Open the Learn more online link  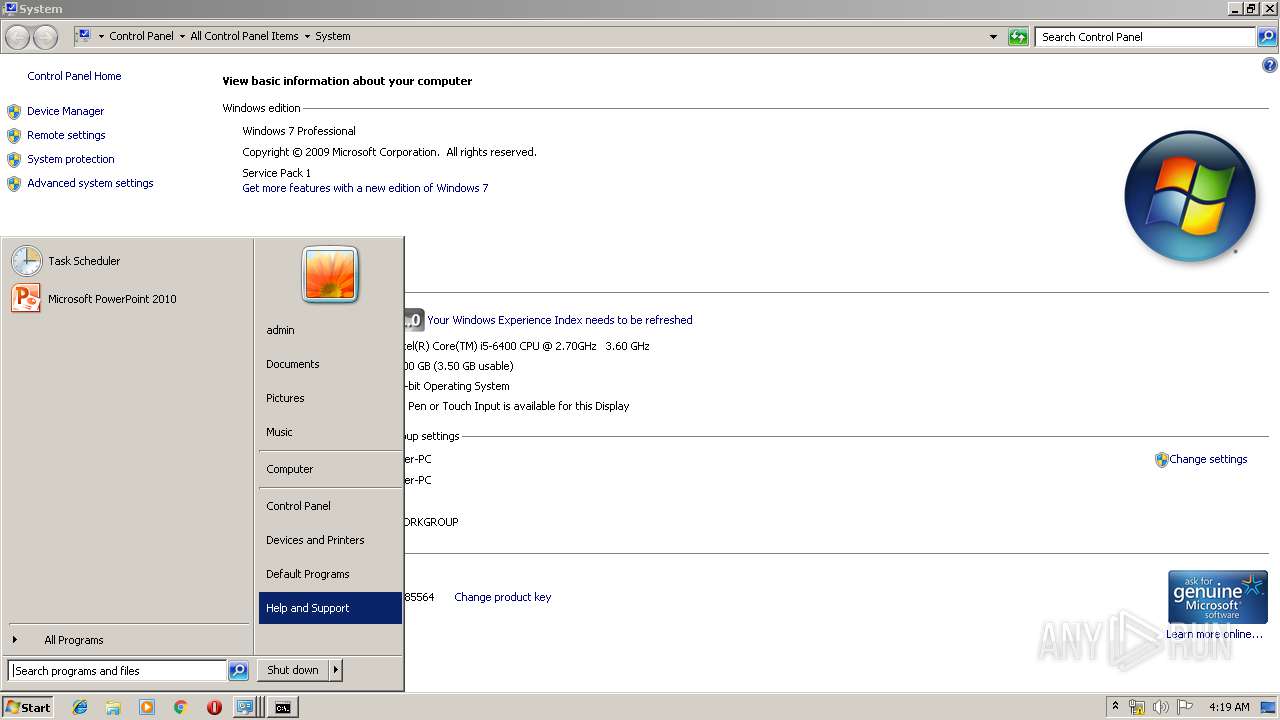1214,634
